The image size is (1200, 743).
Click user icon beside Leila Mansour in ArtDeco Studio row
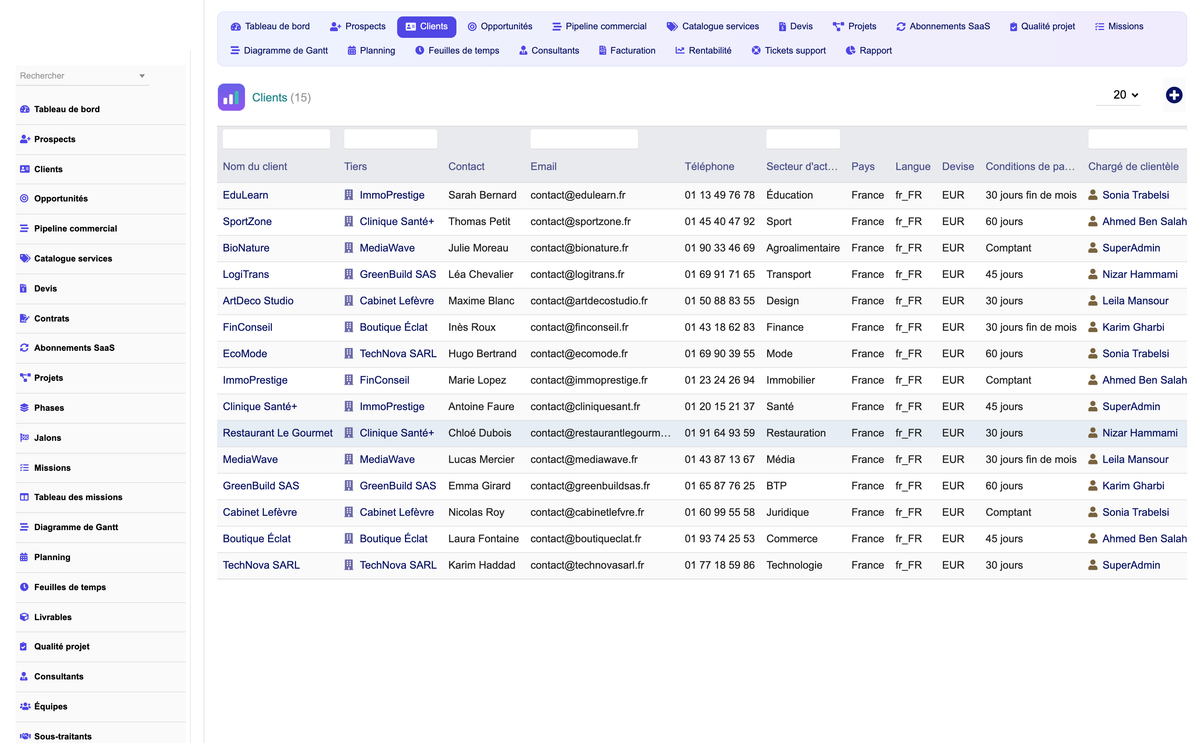pos(1093,301)
